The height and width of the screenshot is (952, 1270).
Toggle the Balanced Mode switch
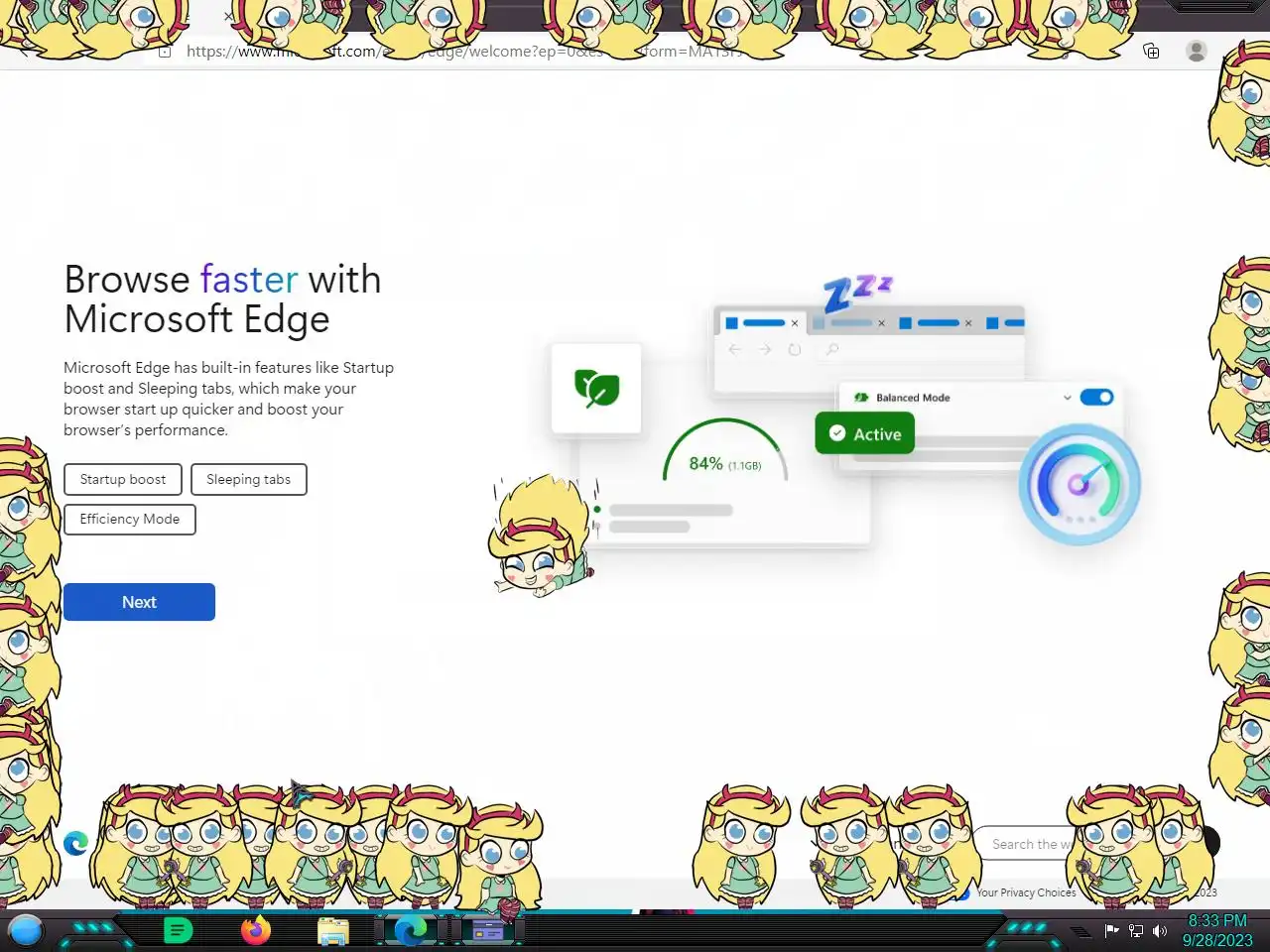1096,397
